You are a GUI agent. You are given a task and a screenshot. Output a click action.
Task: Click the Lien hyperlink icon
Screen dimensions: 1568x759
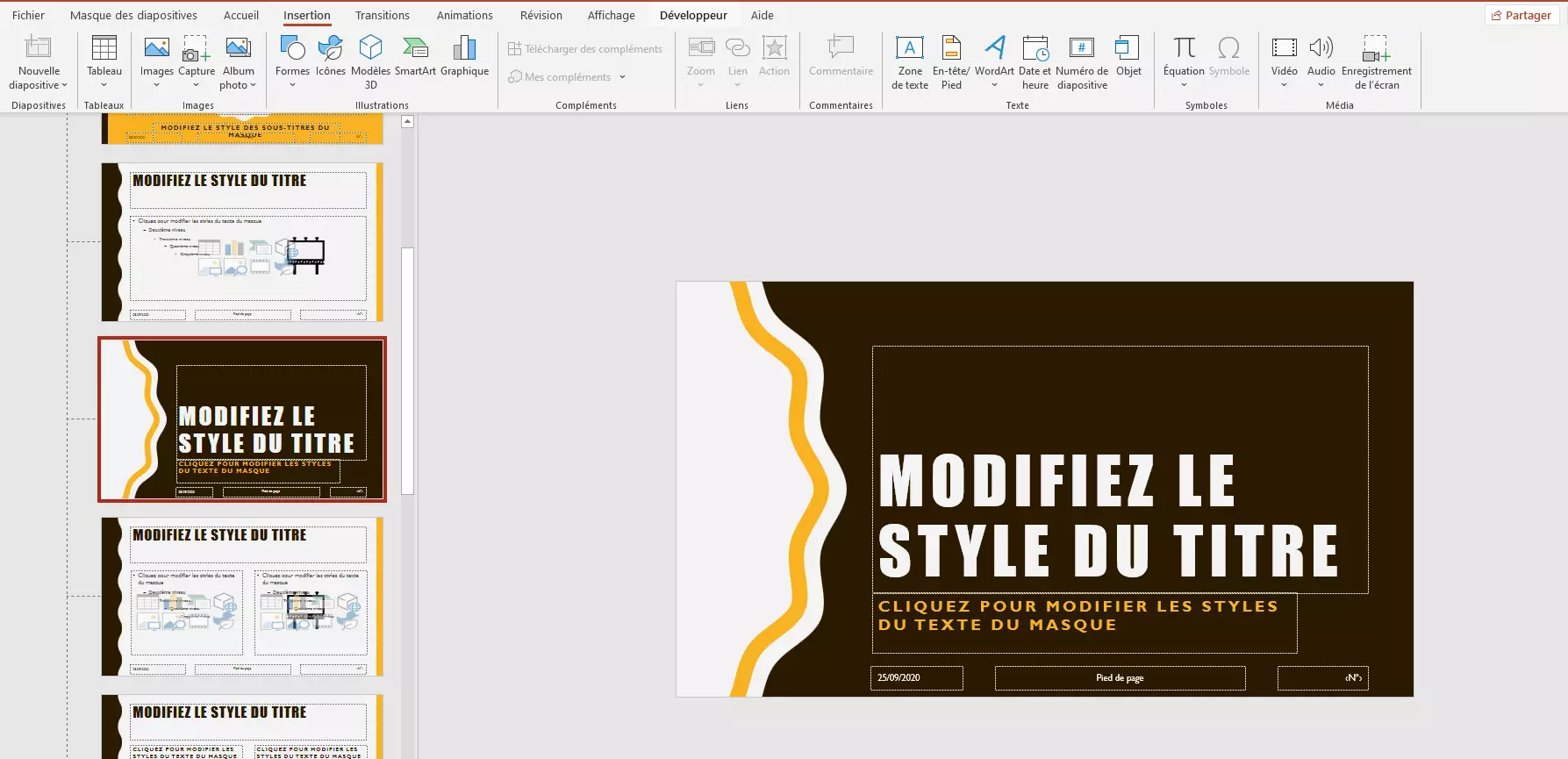738,47
